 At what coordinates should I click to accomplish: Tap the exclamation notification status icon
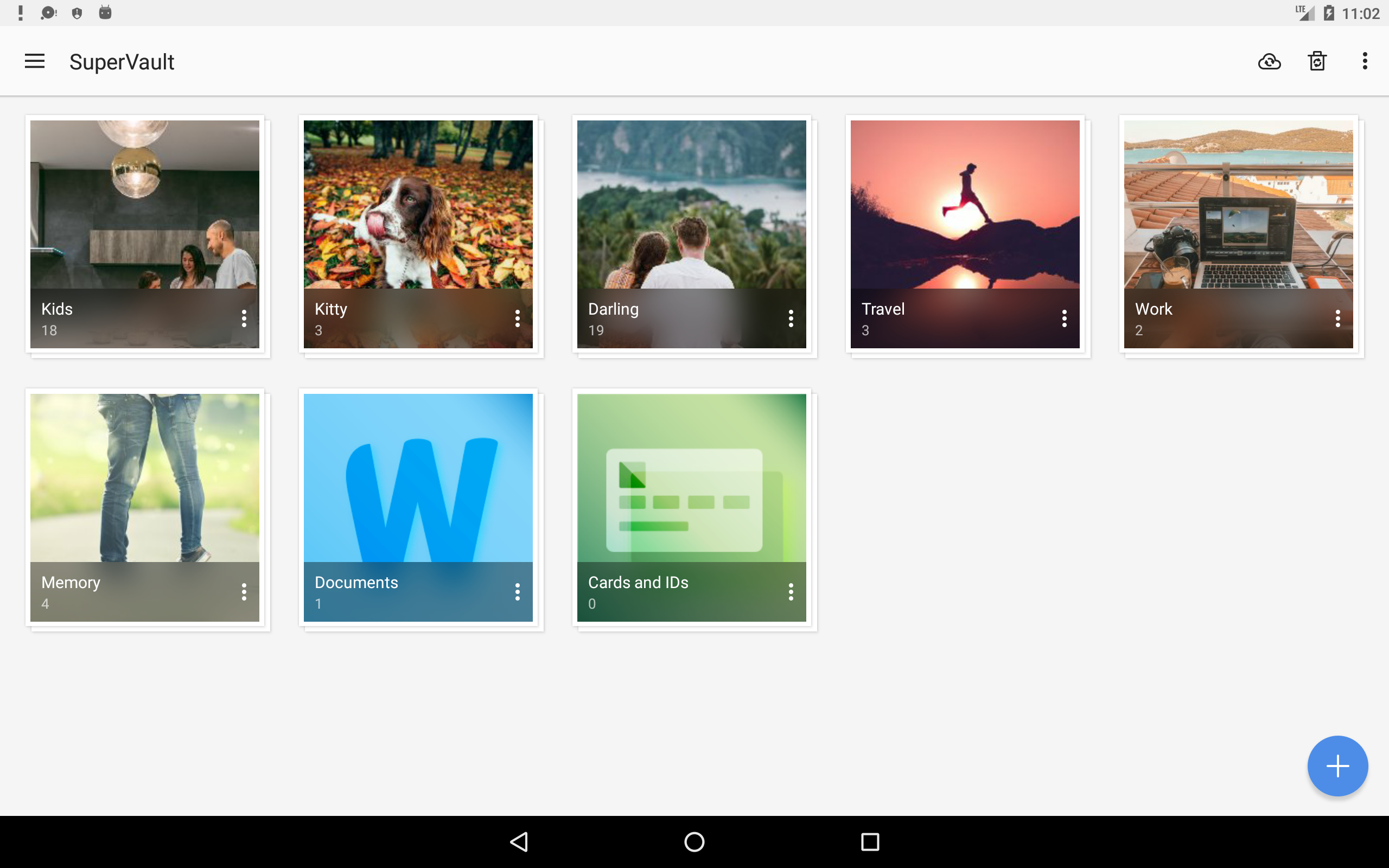21,12
